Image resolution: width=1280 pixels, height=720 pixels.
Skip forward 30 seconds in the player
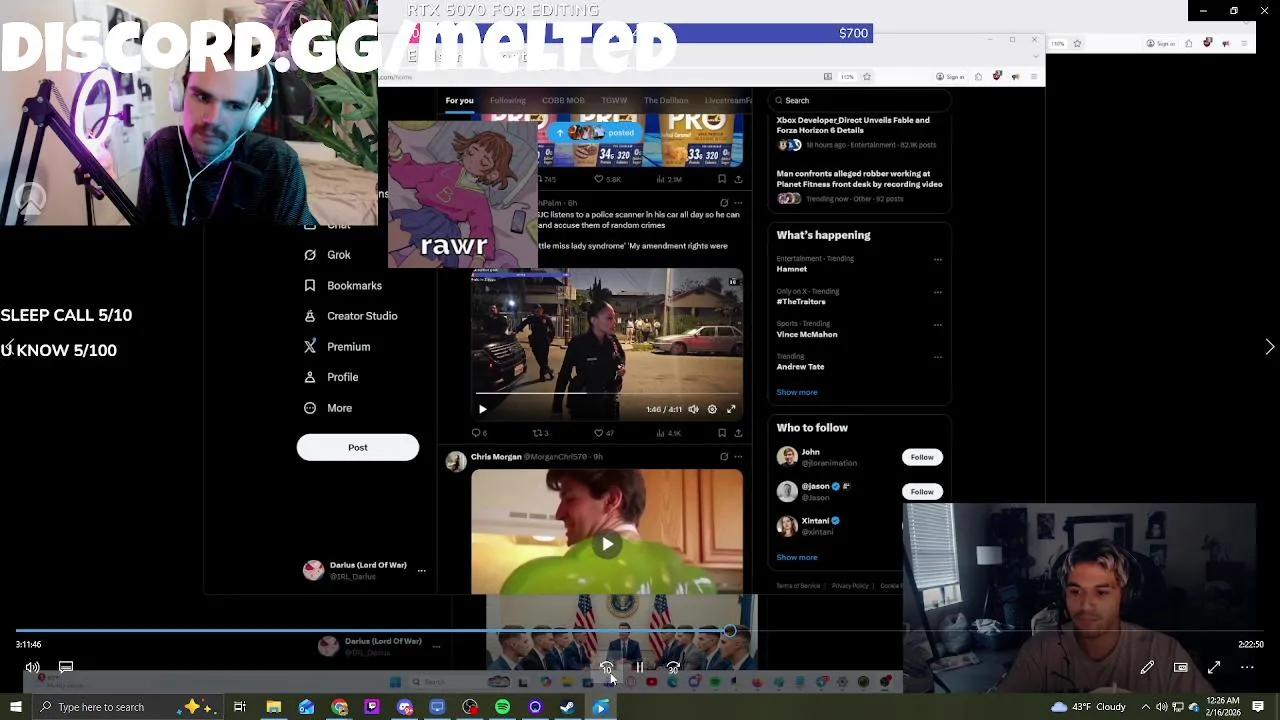click(x=673, y=668)
